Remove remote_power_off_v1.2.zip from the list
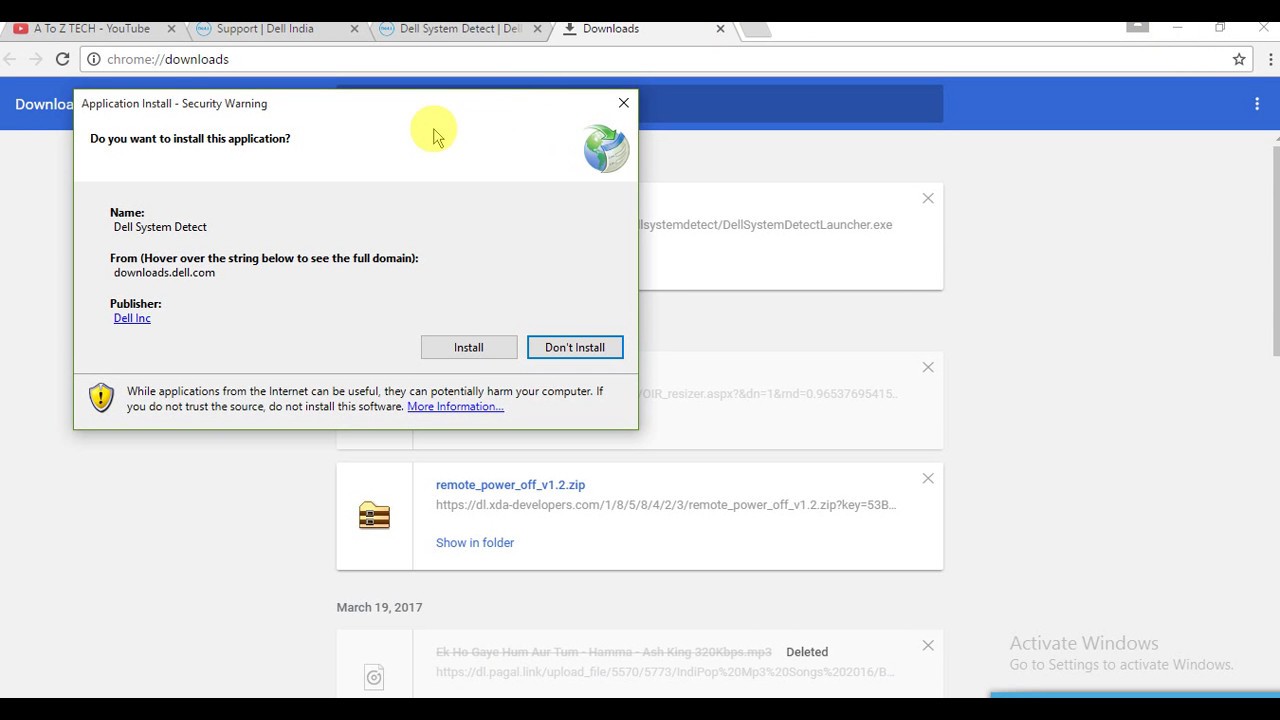 click(928, 479)
